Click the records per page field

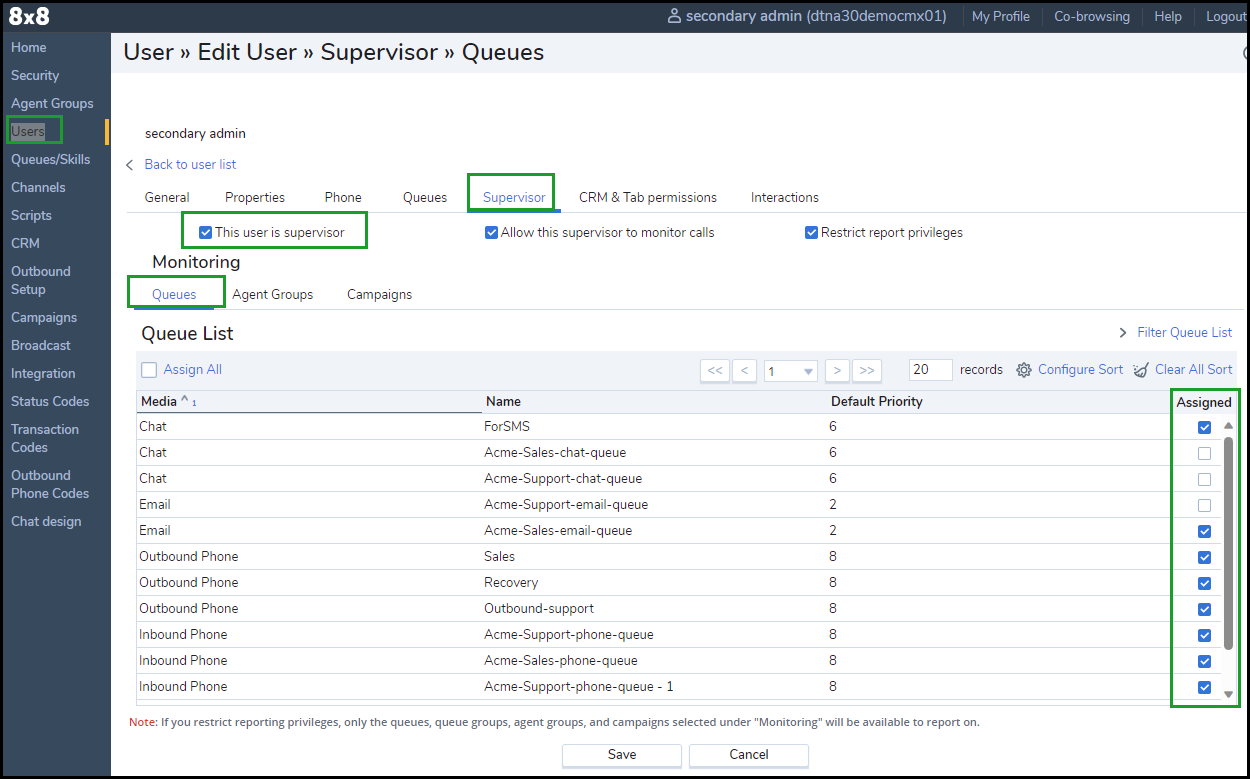pos(931,370)
